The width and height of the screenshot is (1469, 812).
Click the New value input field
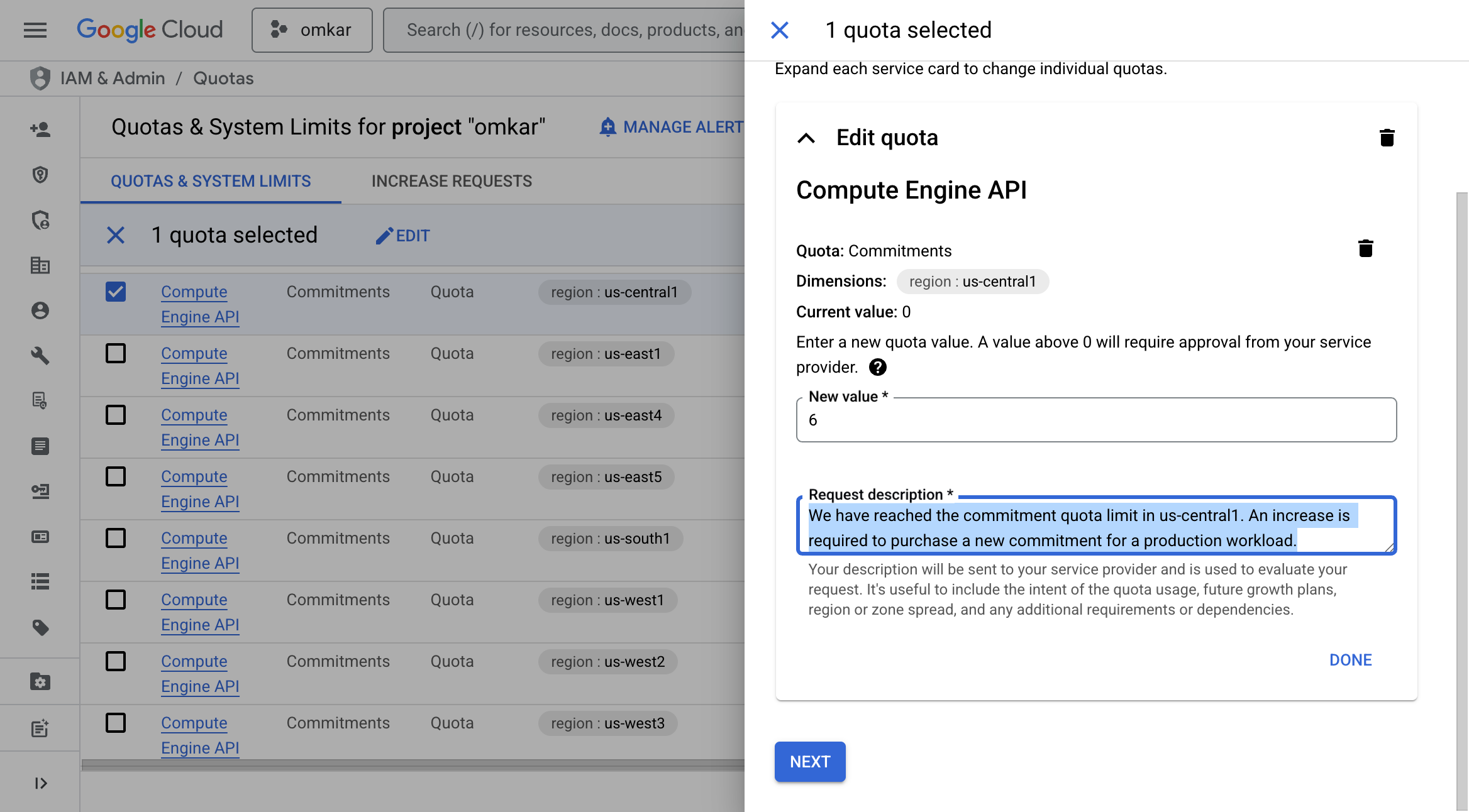click(1095, 420)
